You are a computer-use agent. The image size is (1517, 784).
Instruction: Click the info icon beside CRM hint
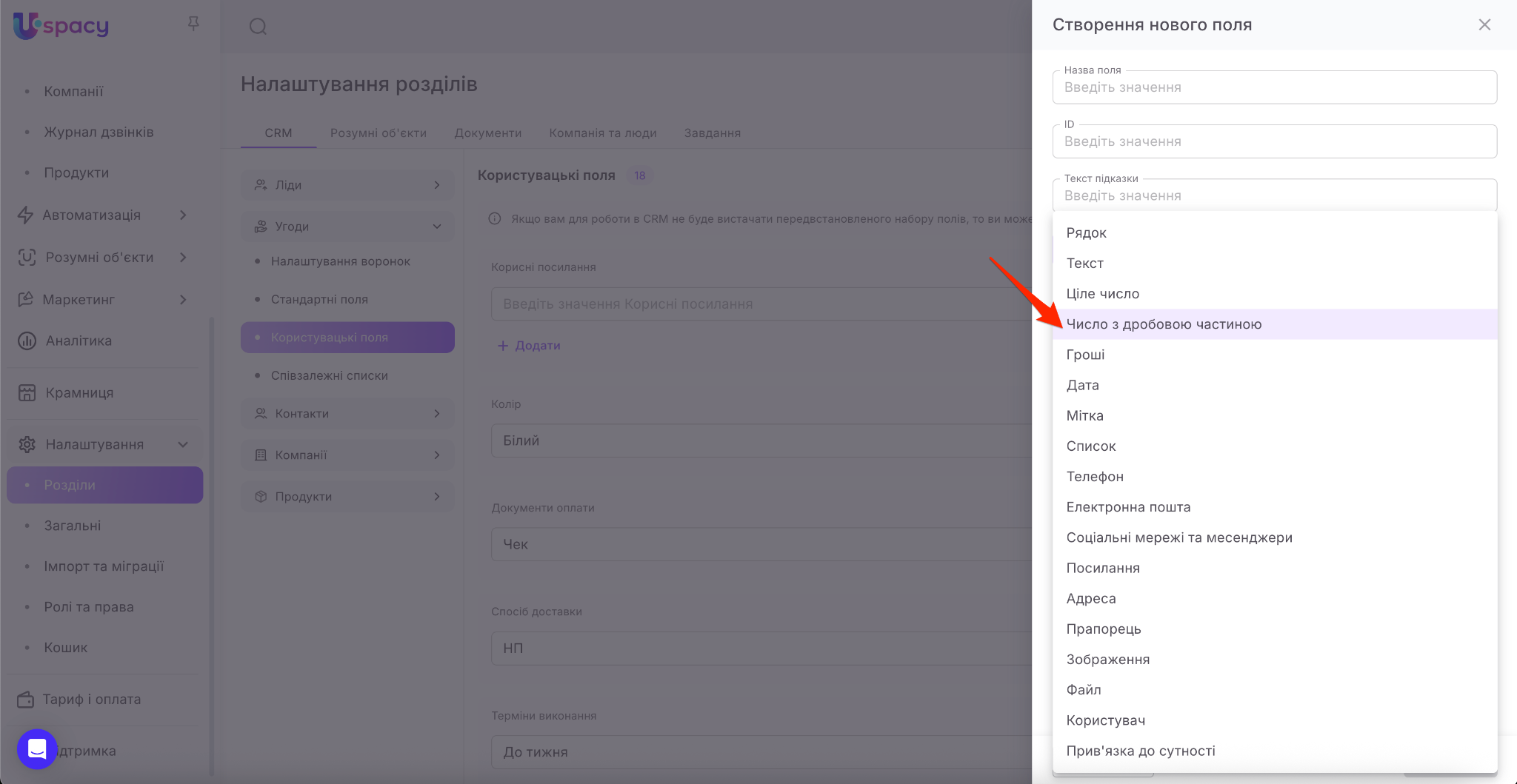click(x=495, y=219)
